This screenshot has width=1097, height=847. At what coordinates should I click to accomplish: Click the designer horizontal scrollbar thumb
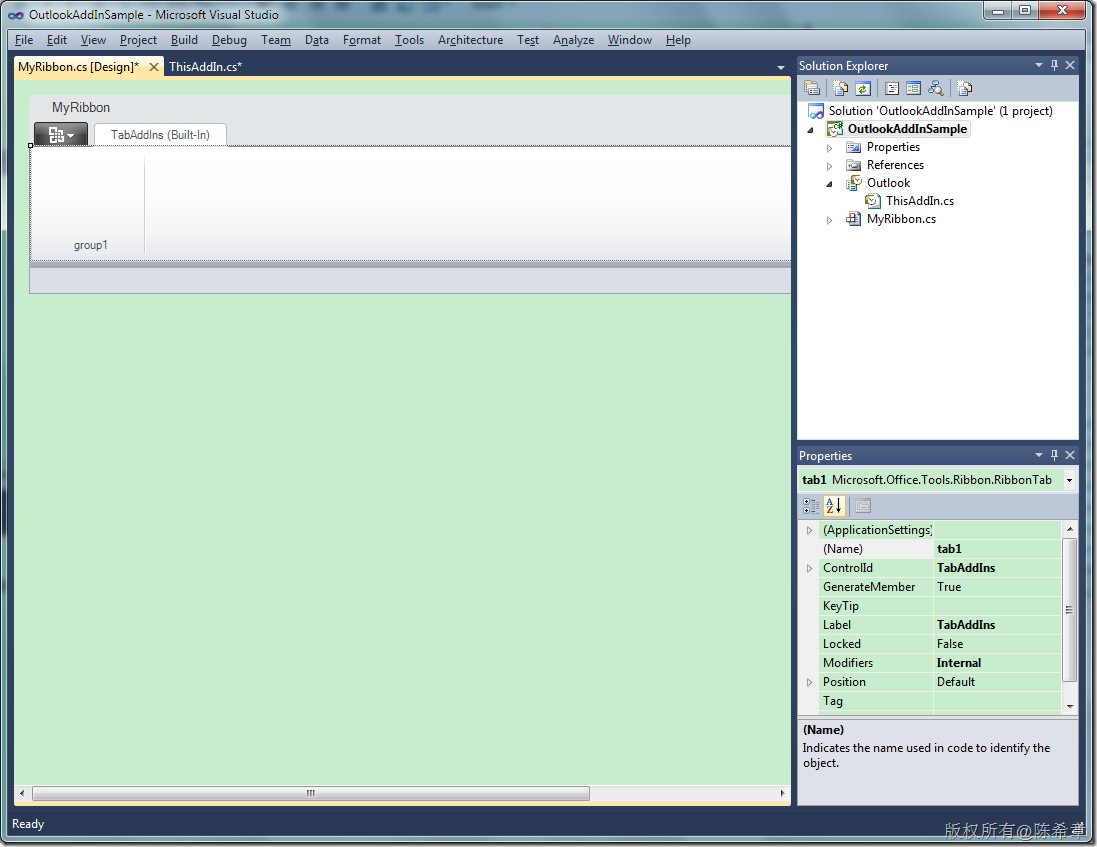[x=311, y=793]
